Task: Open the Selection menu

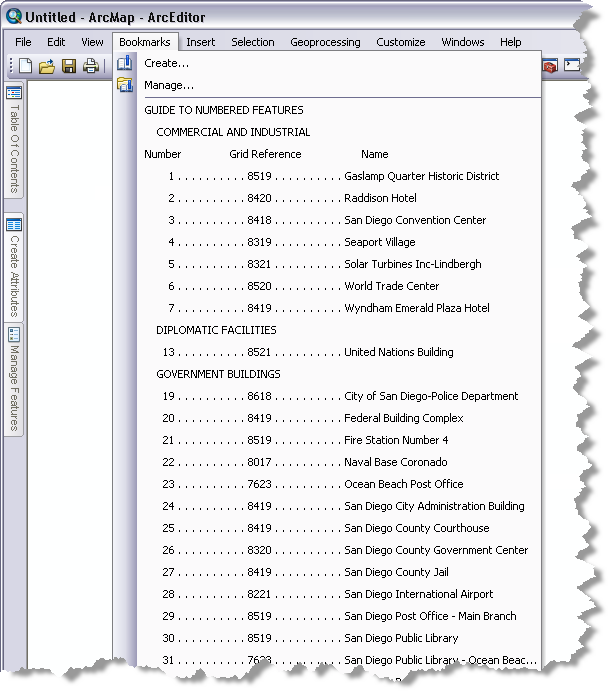Action: [x=252, y=42]
